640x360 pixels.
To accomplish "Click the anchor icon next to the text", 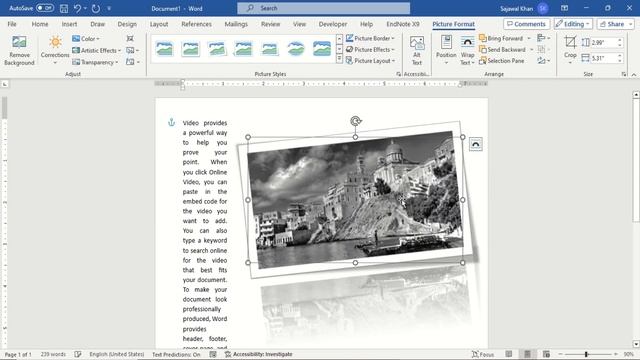I will [x=171, y=122].
